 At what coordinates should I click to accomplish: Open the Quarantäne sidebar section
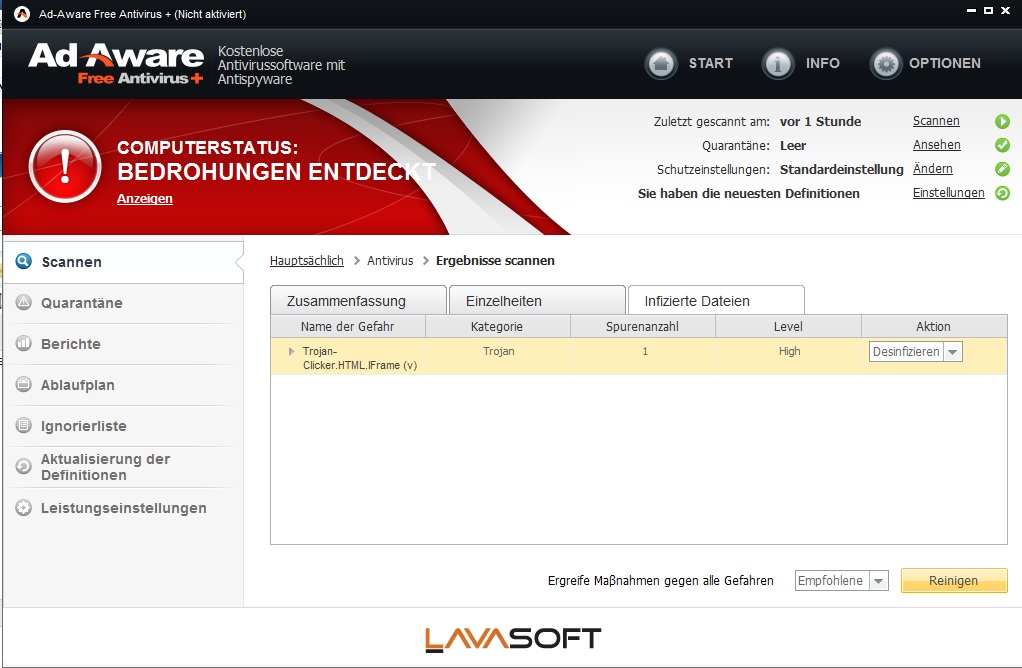tap(124, 303)
